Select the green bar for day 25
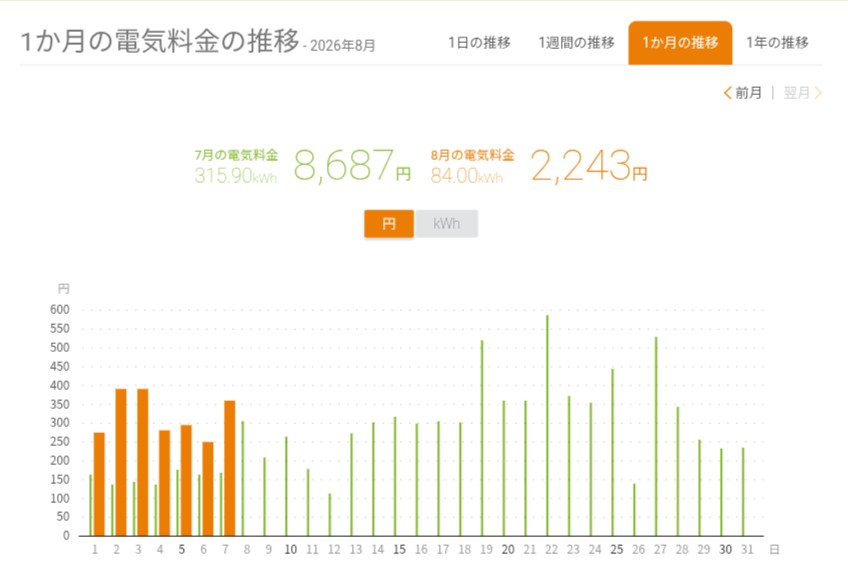Screen dimensions: 848x571 coord(613,453)
